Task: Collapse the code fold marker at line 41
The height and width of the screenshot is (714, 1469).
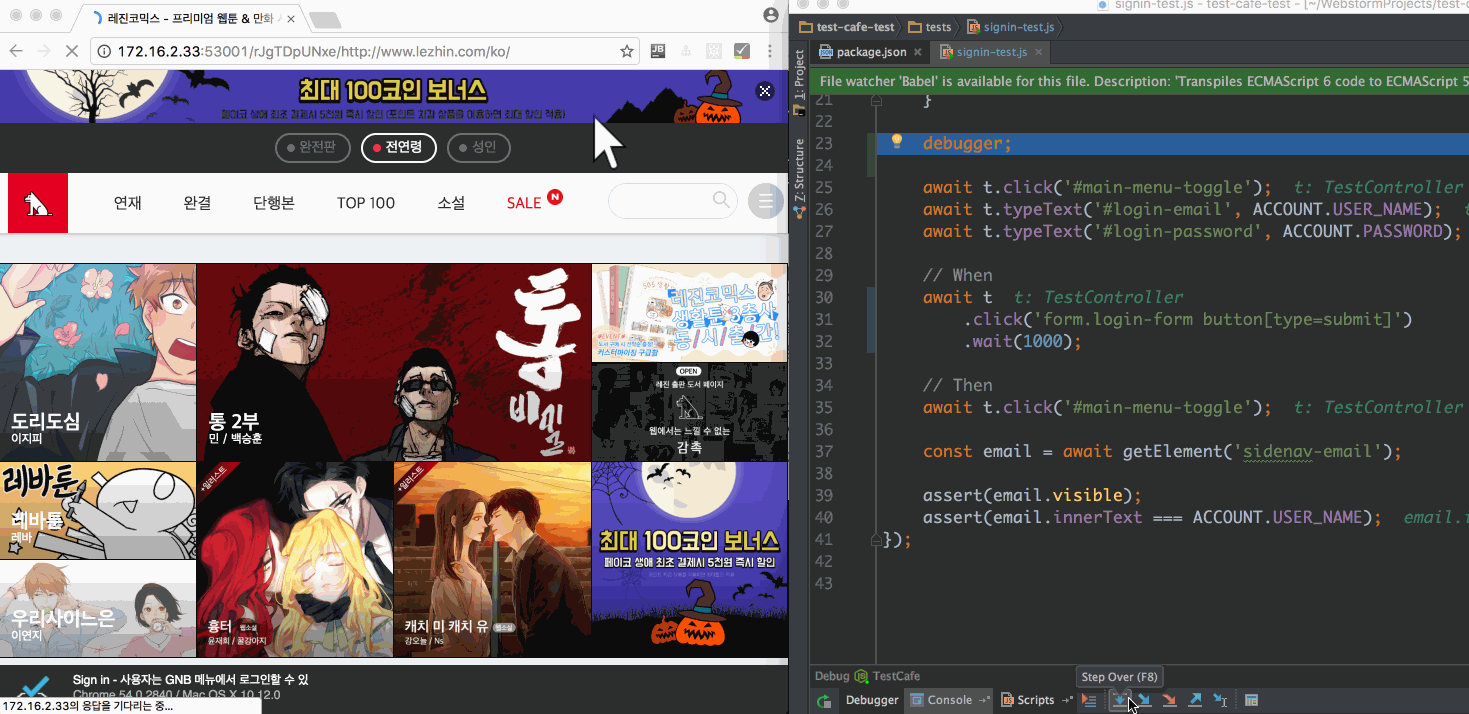Action: point(876,539)
